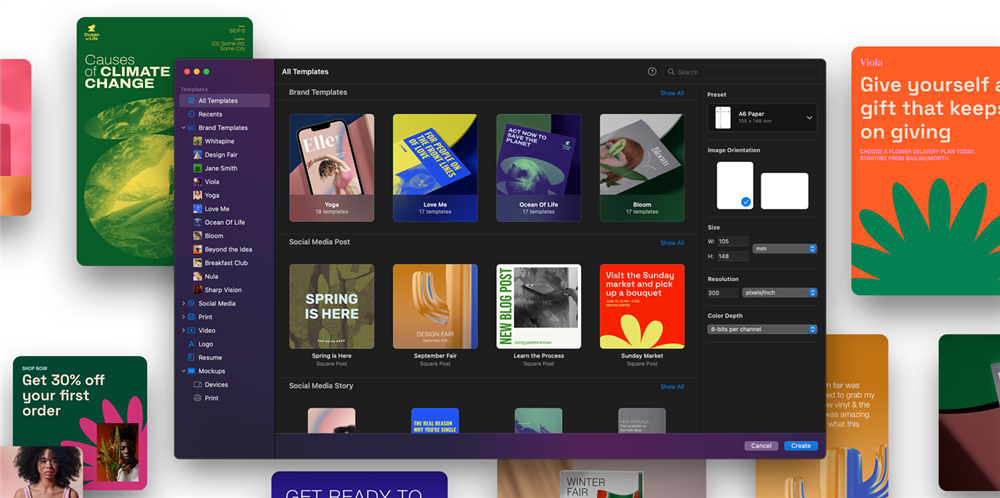This screenshot has height=498, width=1000.
Task: Click the Social Media category icon
Action: click(191, 304)
